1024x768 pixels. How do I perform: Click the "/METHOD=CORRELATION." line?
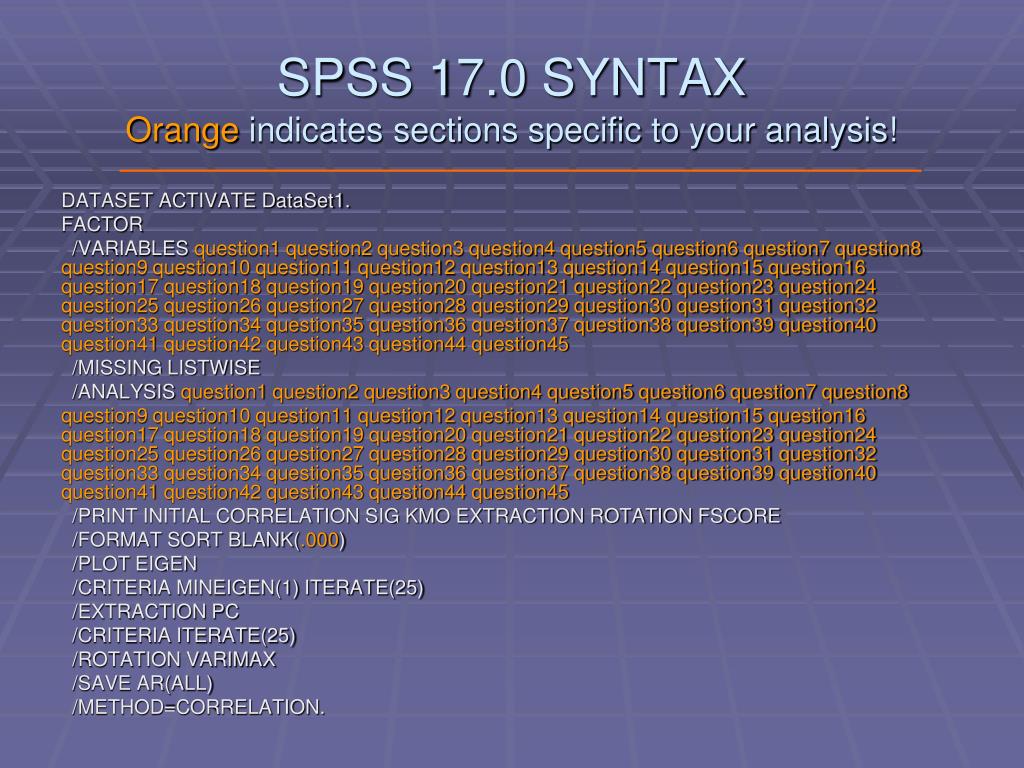pyautogui.click(x=198, y=707)
